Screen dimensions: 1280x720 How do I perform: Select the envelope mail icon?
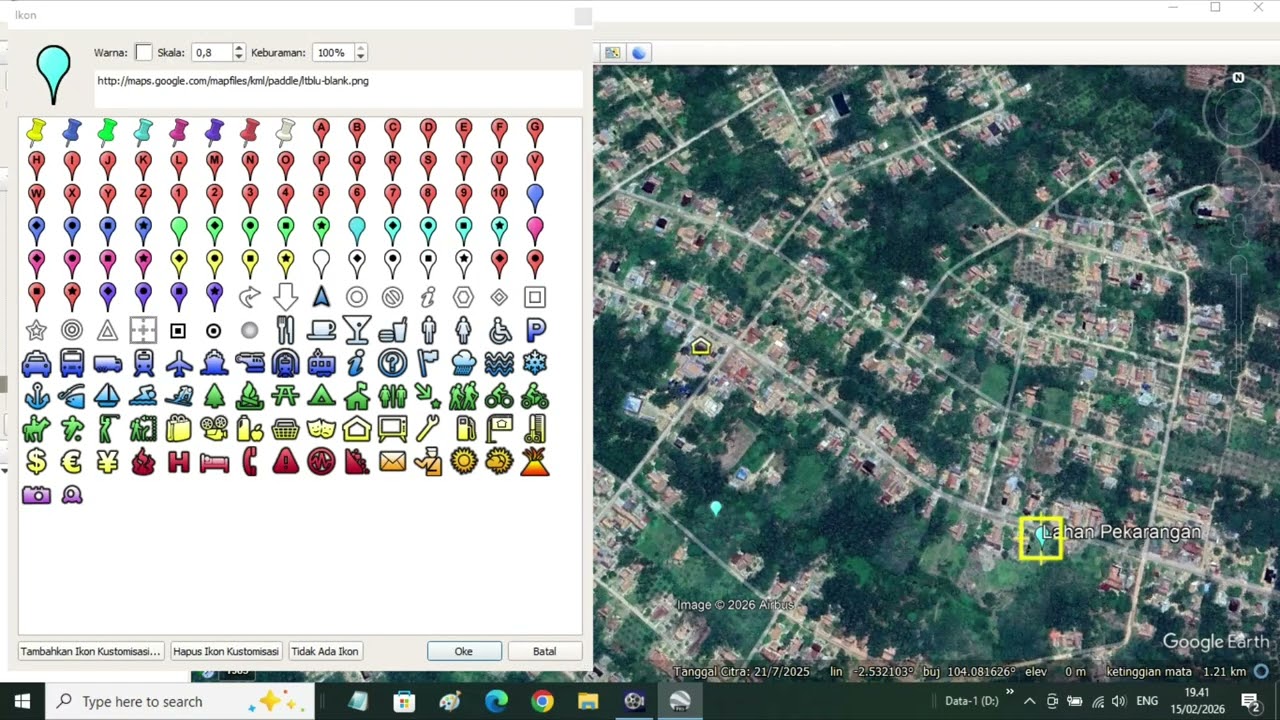[392, 462]
